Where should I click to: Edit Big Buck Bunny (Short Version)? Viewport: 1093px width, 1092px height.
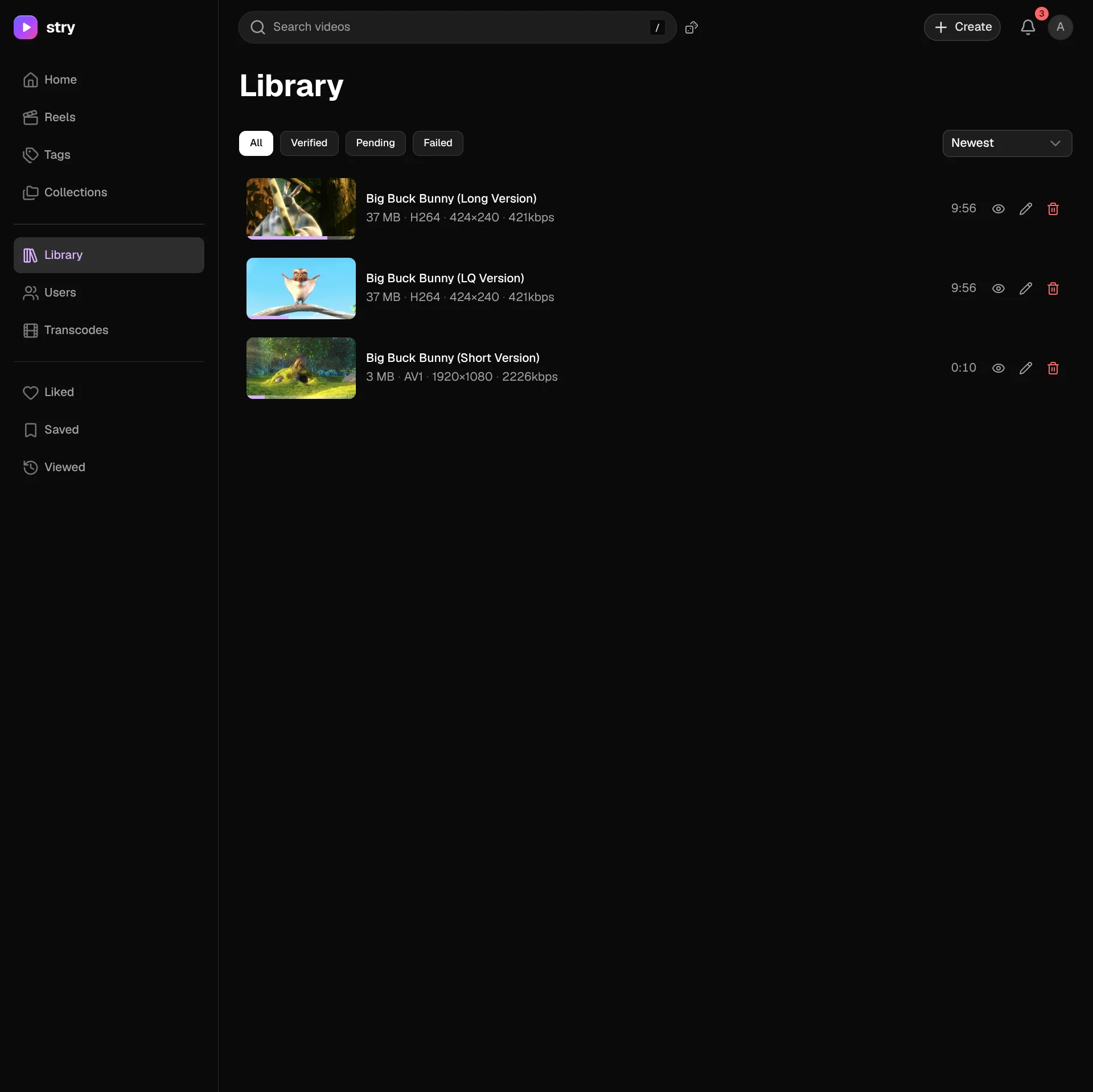1026,368
